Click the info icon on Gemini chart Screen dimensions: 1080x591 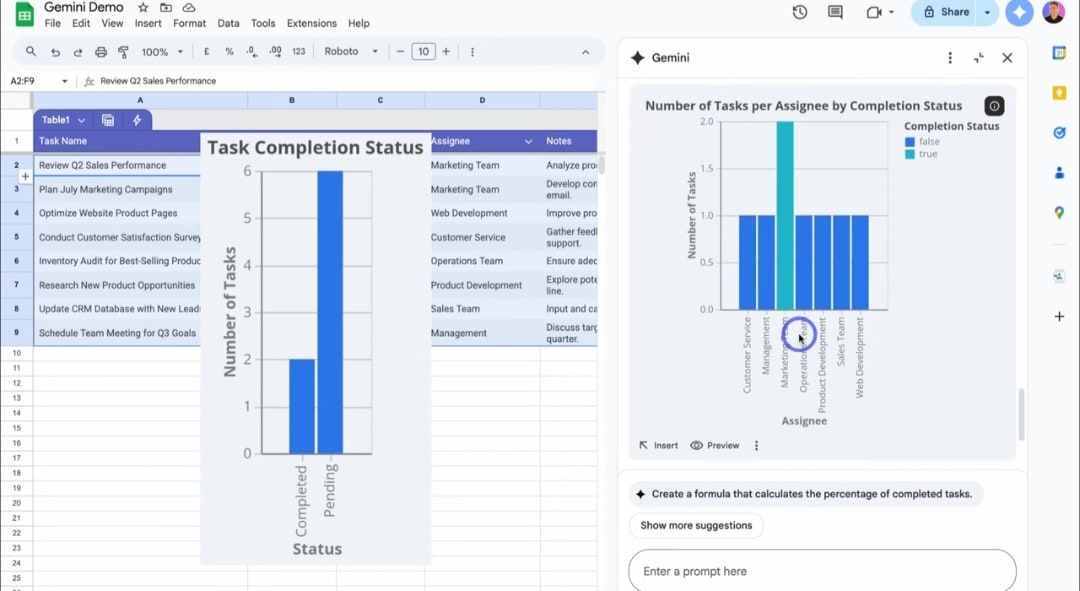coord(994,106)
